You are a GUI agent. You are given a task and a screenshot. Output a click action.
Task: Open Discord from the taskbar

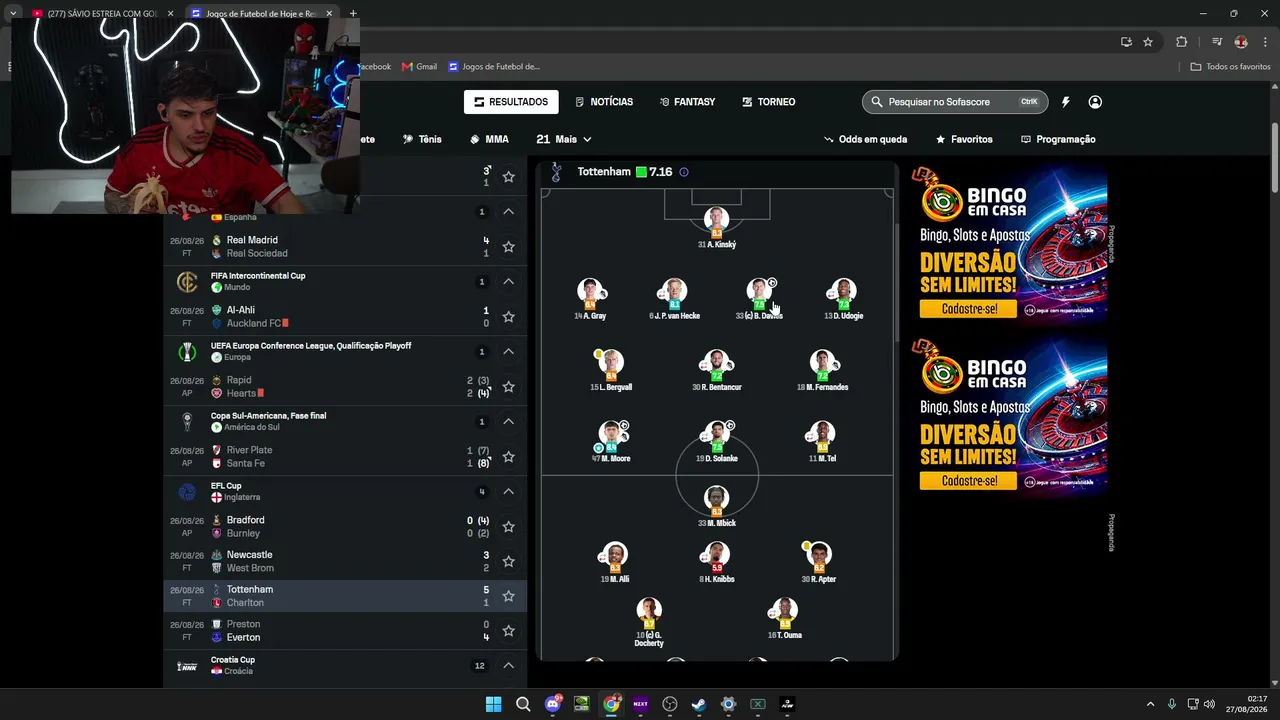coord(553,704)
